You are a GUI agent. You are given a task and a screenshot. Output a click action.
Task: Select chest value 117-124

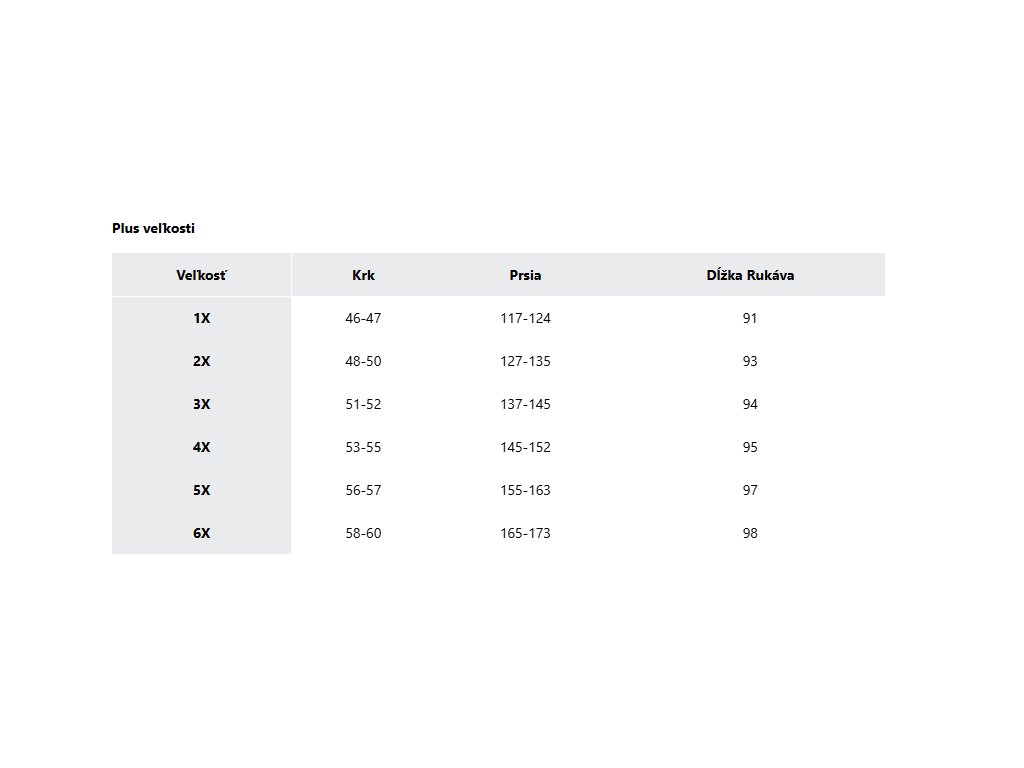(x=525, y=318)
